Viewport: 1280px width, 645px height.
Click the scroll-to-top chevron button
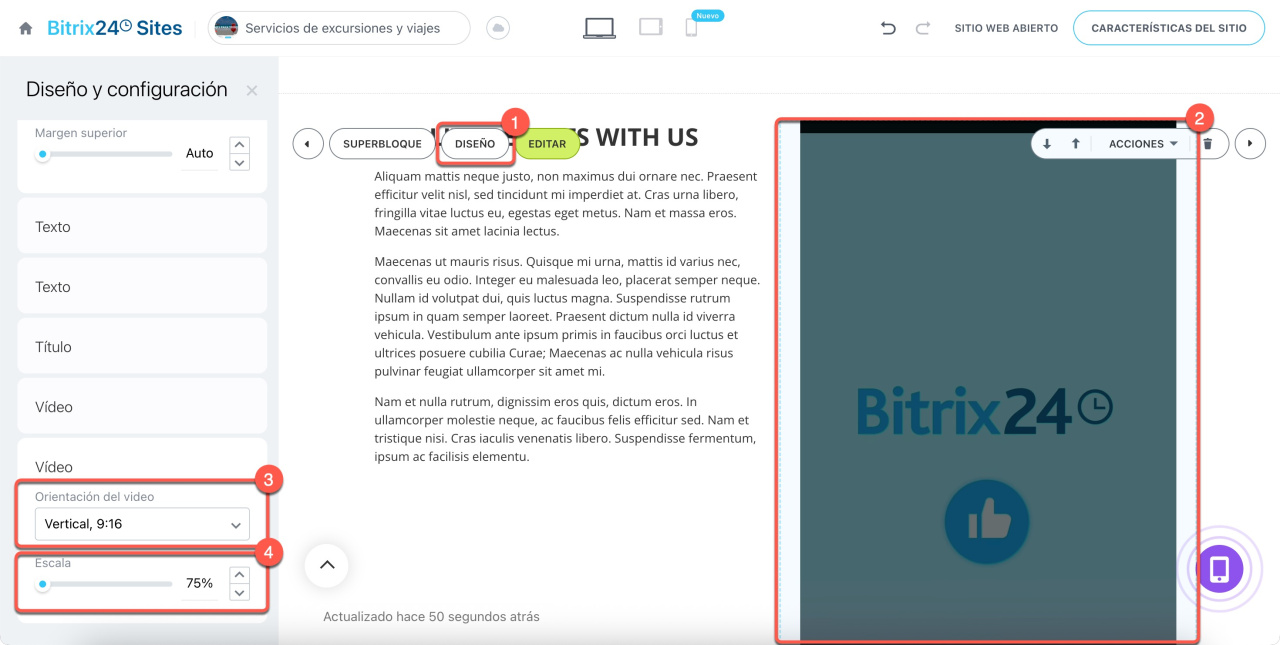pyautogui.click(x=326, y=565)
